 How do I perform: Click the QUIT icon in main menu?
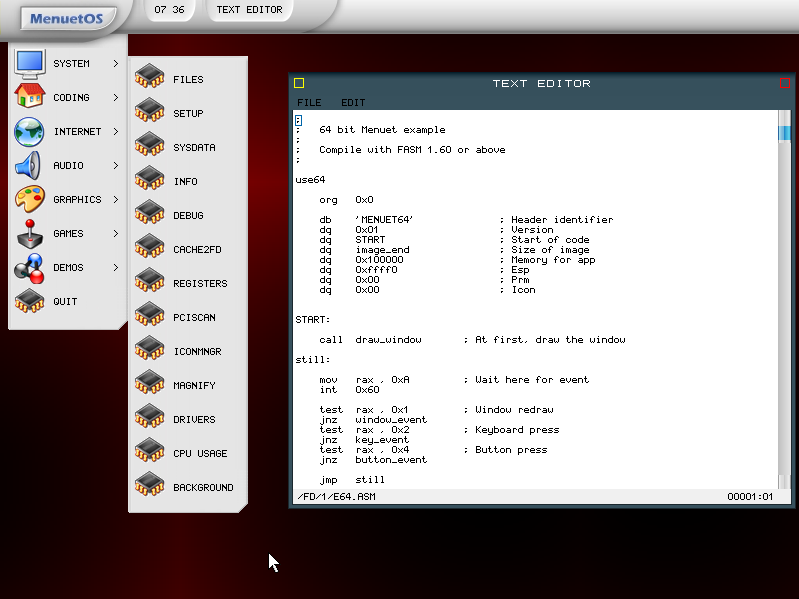[x=30, y=301]
